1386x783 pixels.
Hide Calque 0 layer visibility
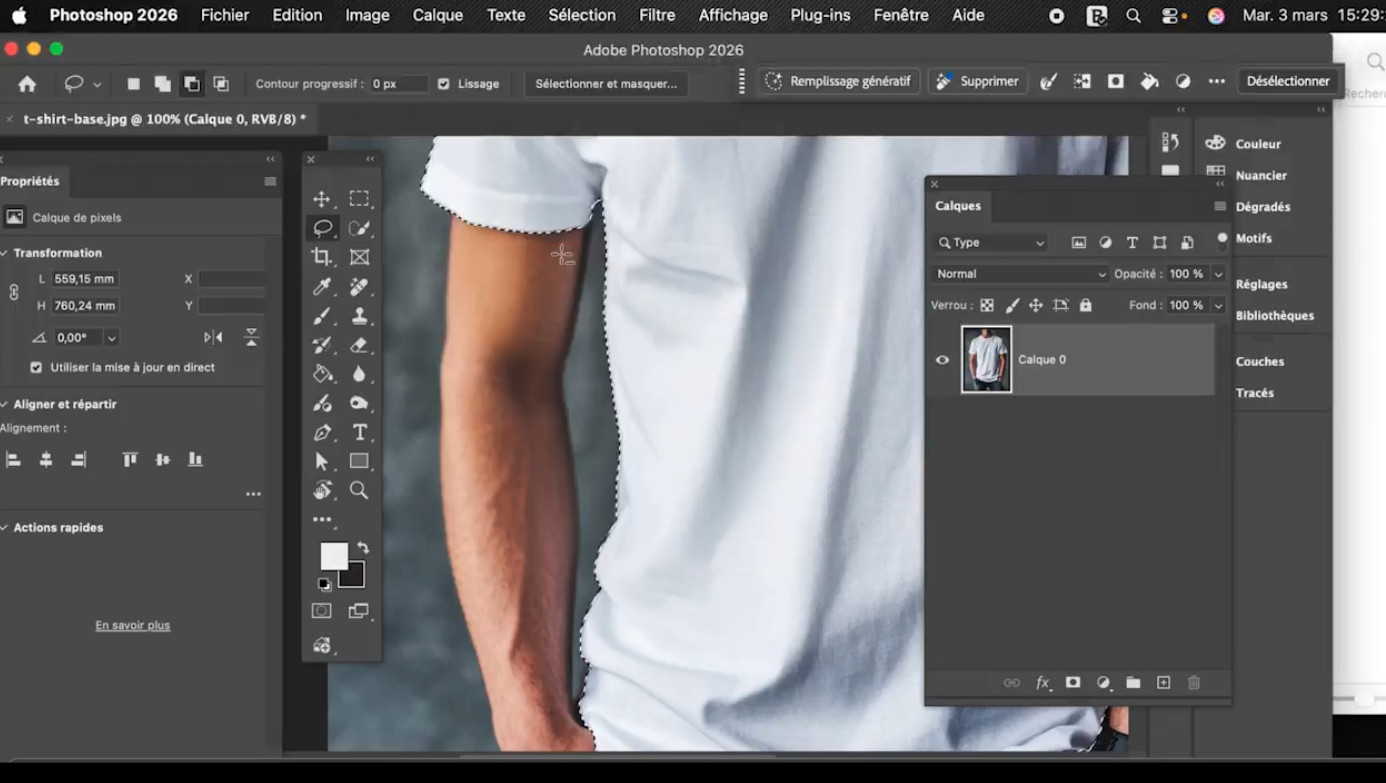pos(942,360)
